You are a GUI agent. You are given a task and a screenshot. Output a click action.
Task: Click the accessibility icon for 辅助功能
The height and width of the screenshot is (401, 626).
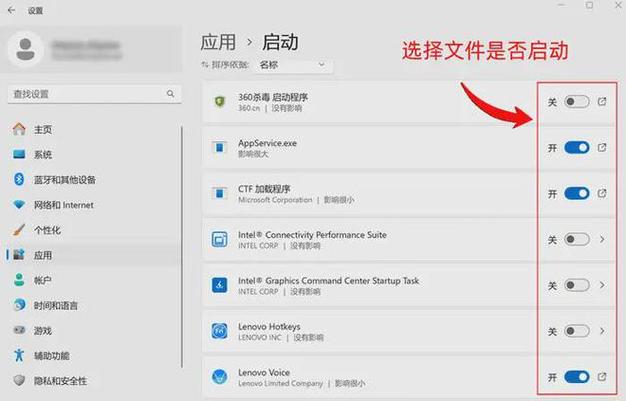point(19,355)
